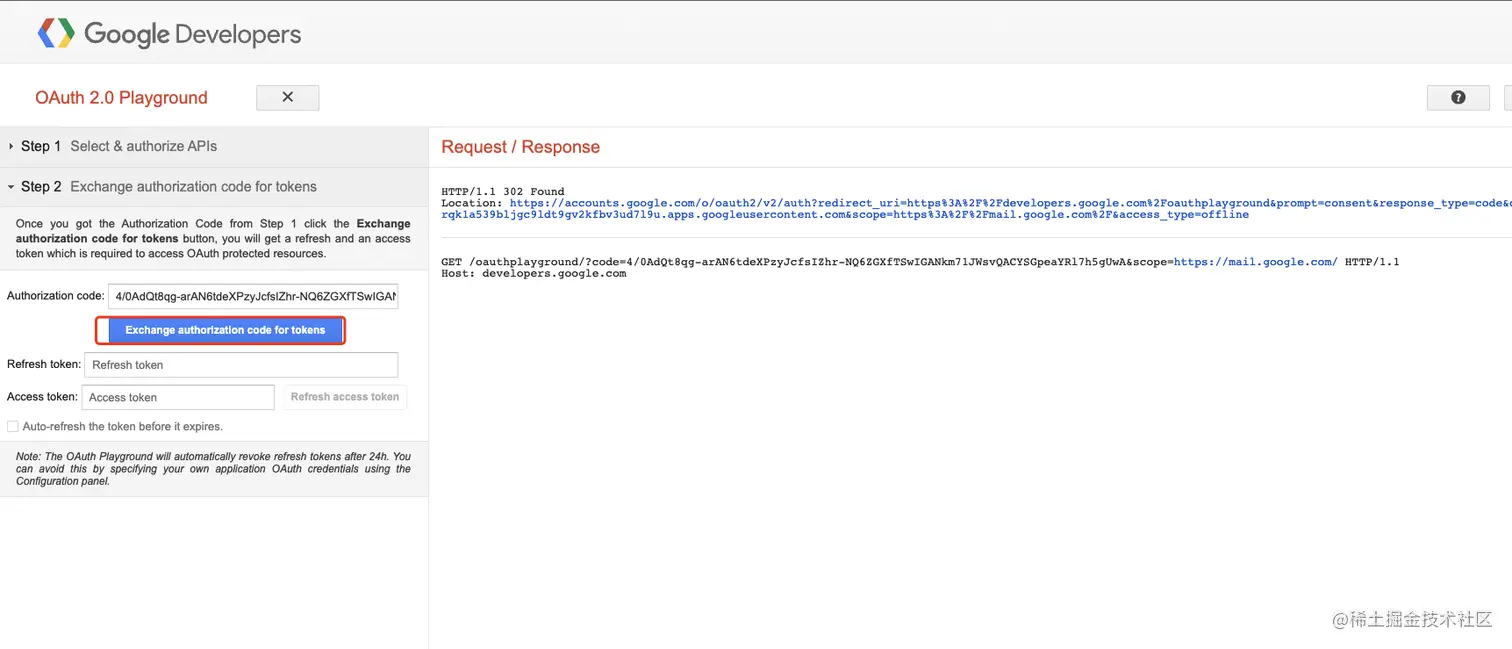Click the Refresh access token button
The image size is (1512, 649).
click(x=345, y=397)
